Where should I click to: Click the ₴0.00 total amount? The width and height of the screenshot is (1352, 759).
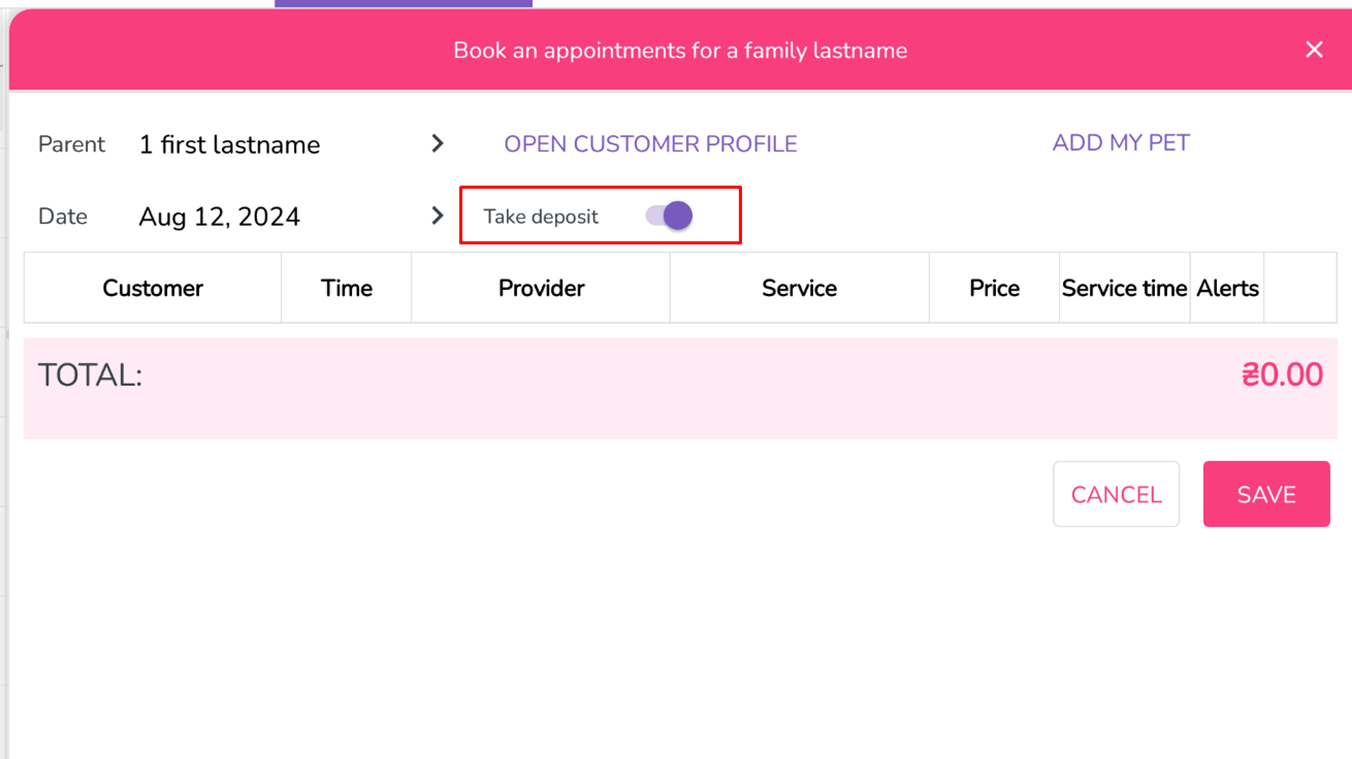click(1282, 375)
